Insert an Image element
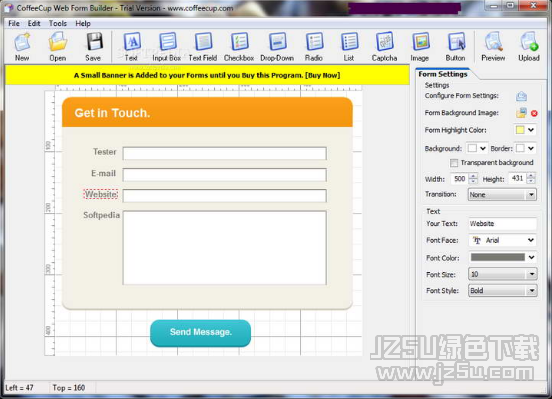 420,47
